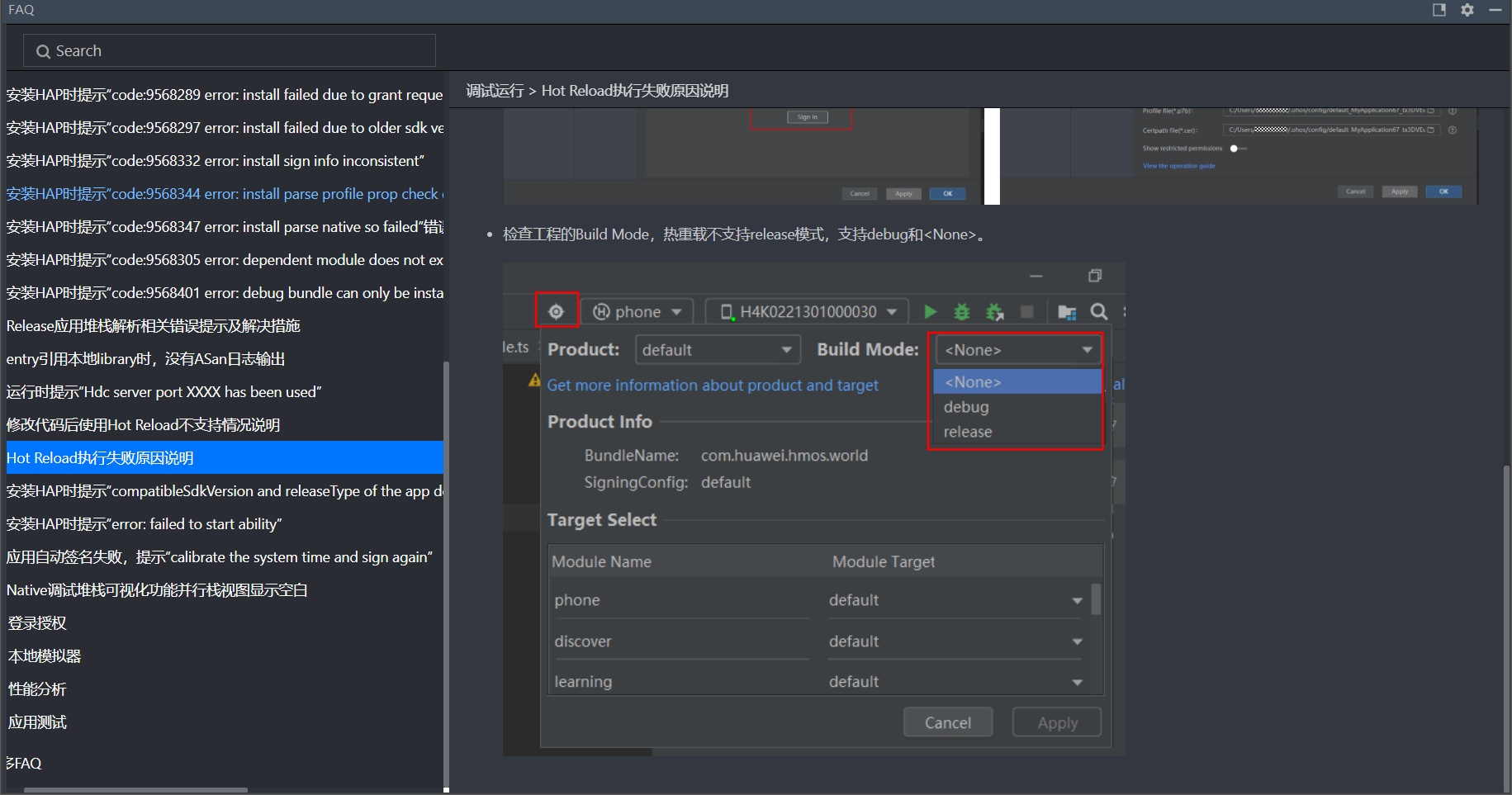
Task: Select Hot Reload执行失败原因说明 entry
Action: [x=225, y=458]
